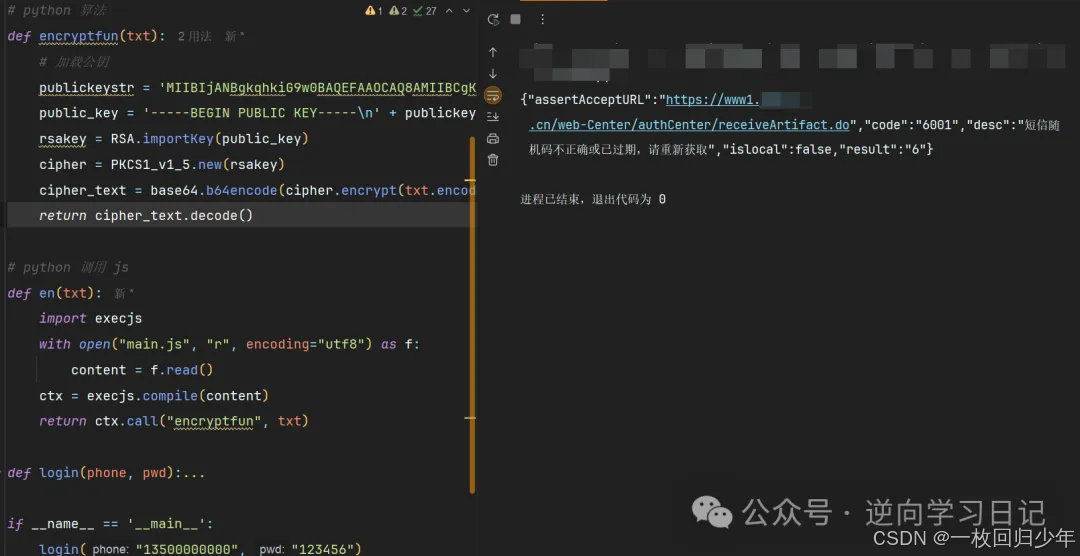Click the error count indicator showing 1
The height and width of the screenshot is (556, 1080).
click(374, 11)
